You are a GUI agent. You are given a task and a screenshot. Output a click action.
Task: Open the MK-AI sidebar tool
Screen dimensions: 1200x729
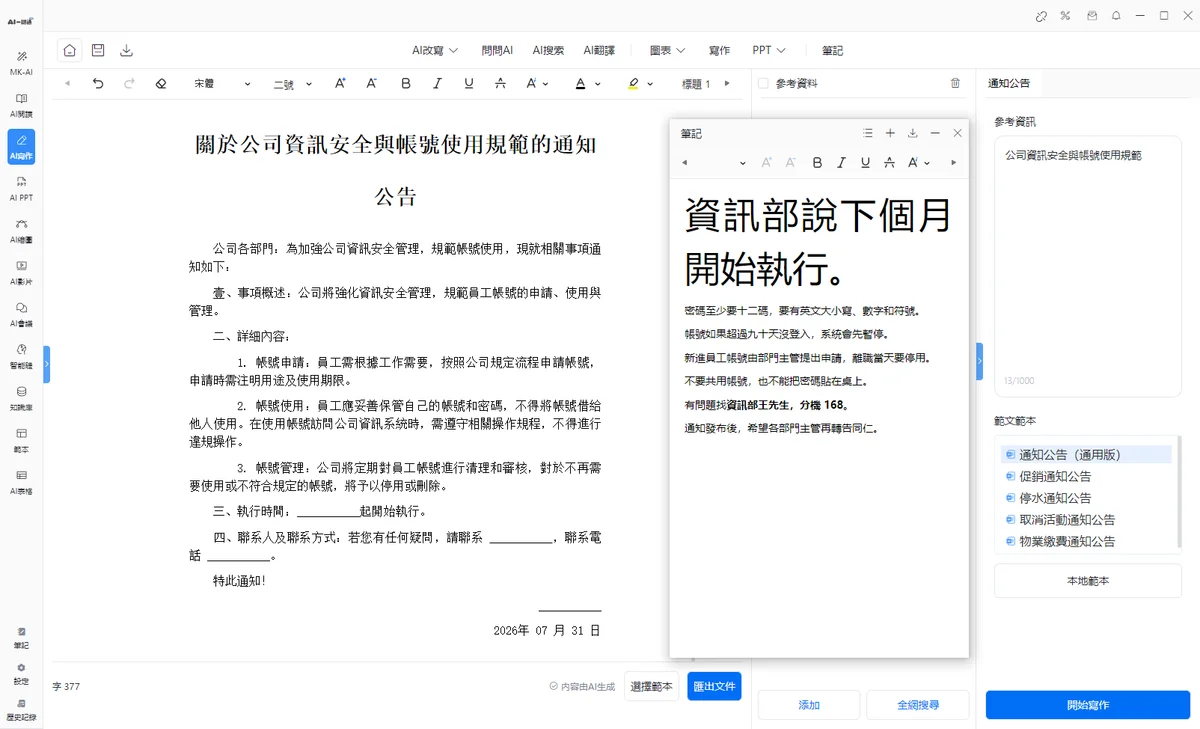[21, 62]
